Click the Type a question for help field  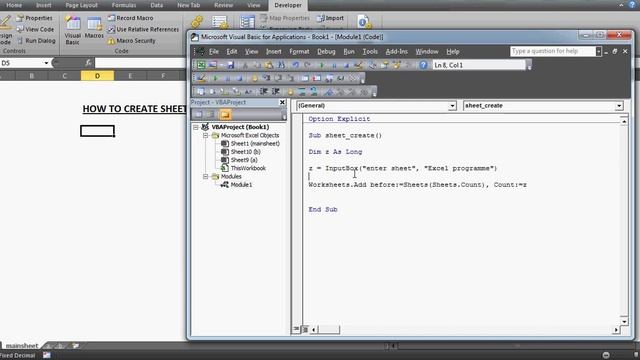click(x=553, y=51)
